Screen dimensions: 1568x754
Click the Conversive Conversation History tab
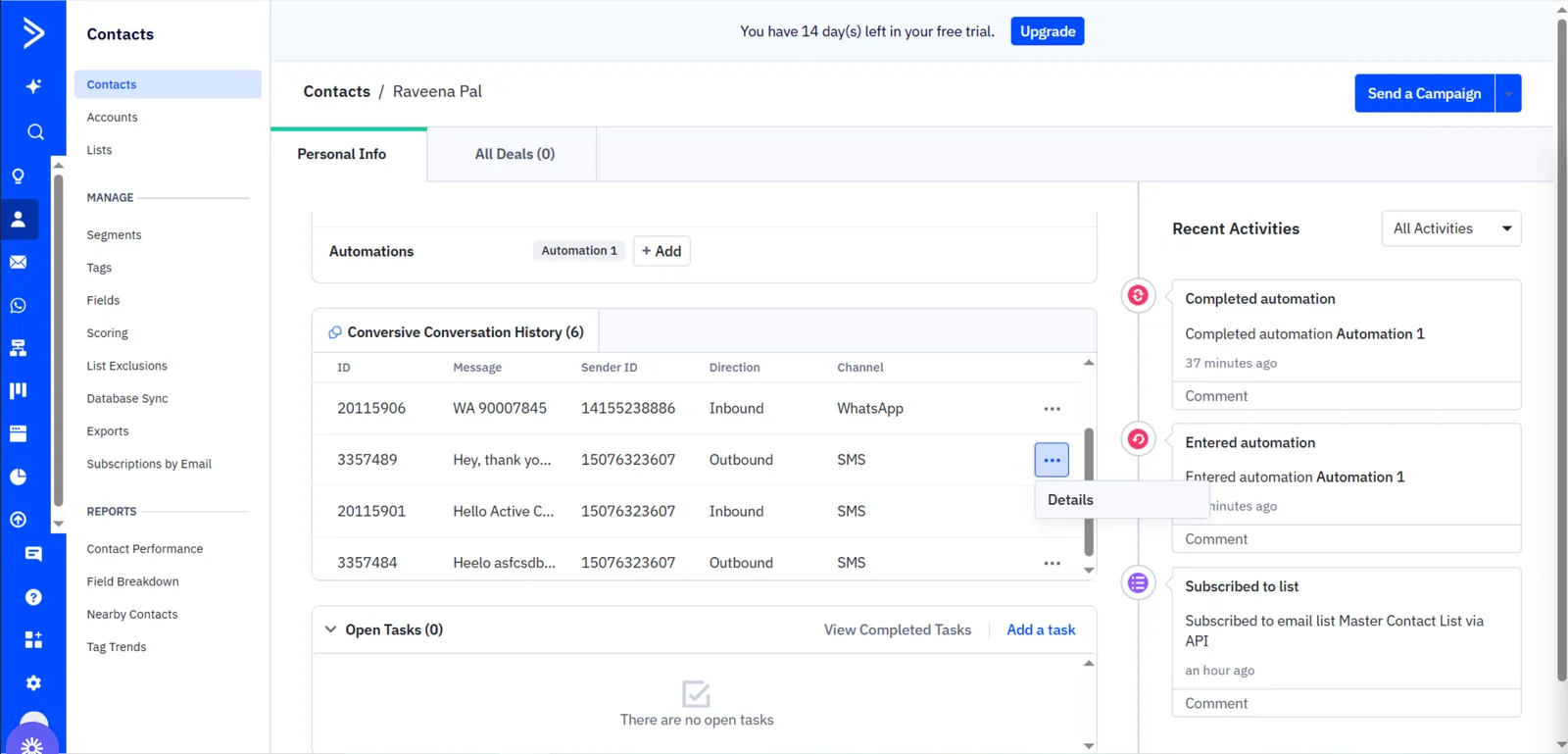pyautogui.click(x=456, y=332)
